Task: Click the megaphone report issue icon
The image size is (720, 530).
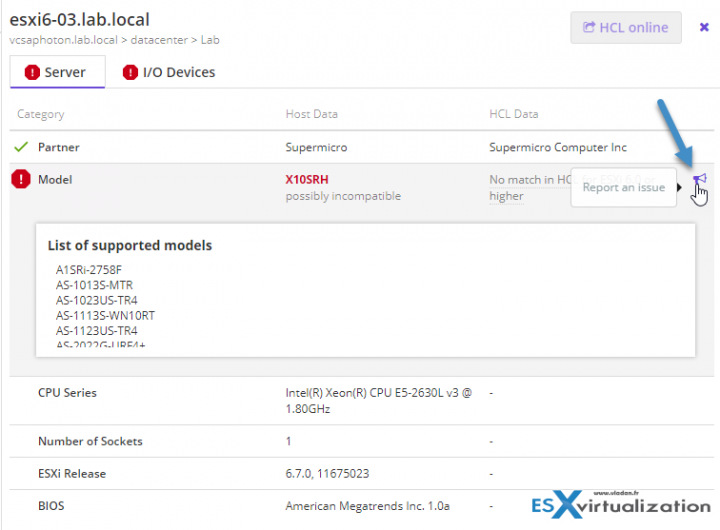Action: (699, 179)
